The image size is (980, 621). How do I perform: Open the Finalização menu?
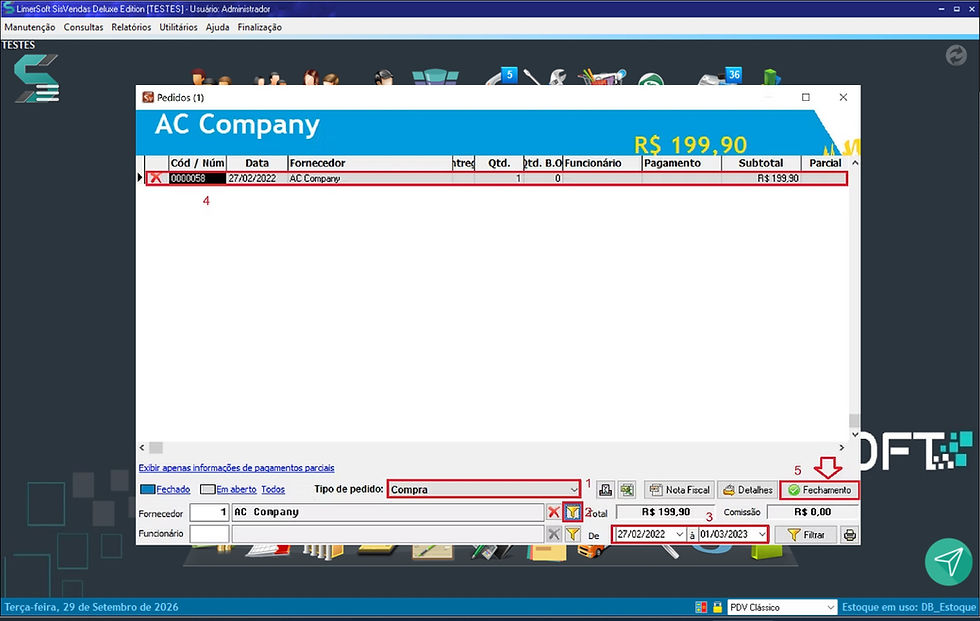click(x=259, y=27)
